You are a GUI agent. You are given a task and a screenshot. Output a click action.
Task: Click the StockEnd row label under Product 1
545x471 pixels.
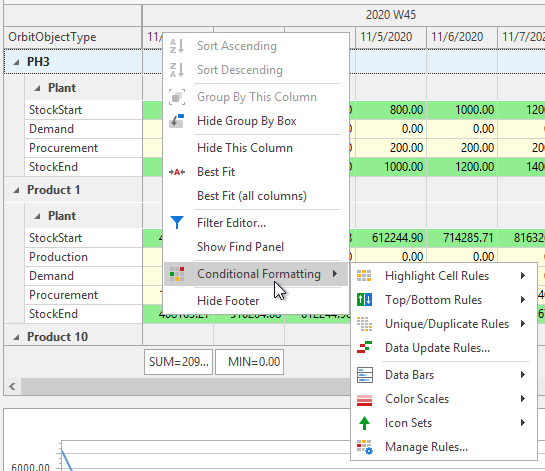83,314
